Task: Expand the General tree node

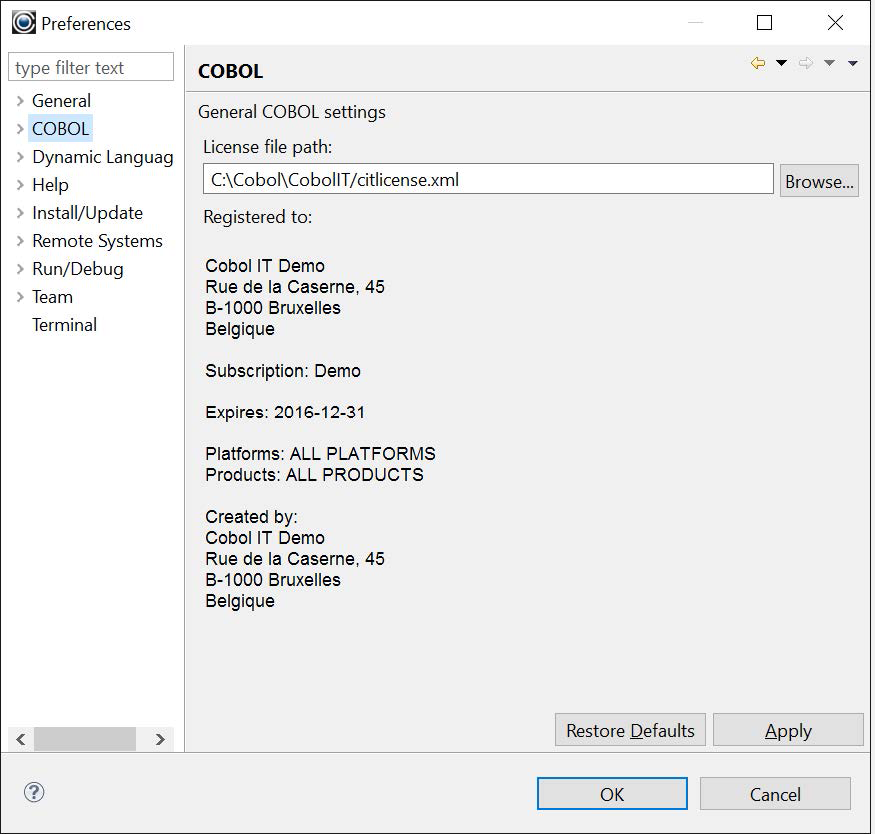Action: tap(20, 101)
